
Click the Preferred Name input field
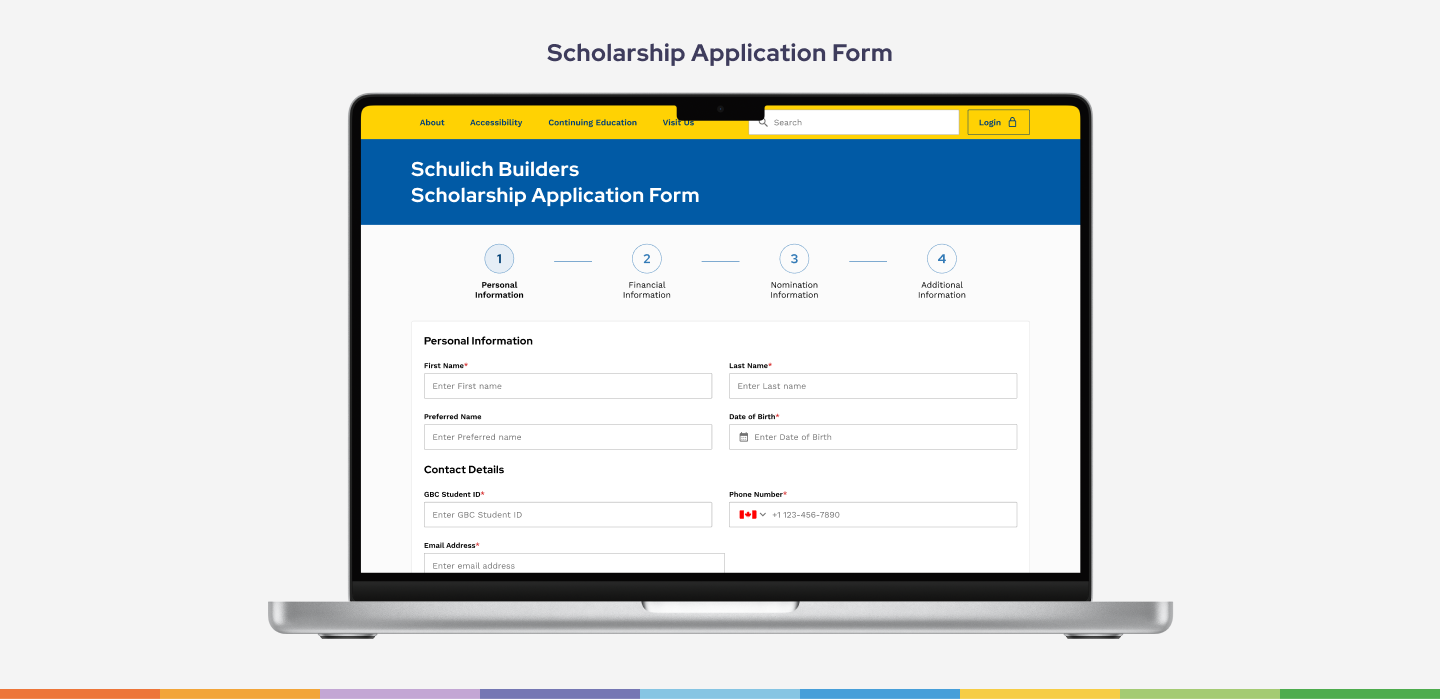(568, 437)
